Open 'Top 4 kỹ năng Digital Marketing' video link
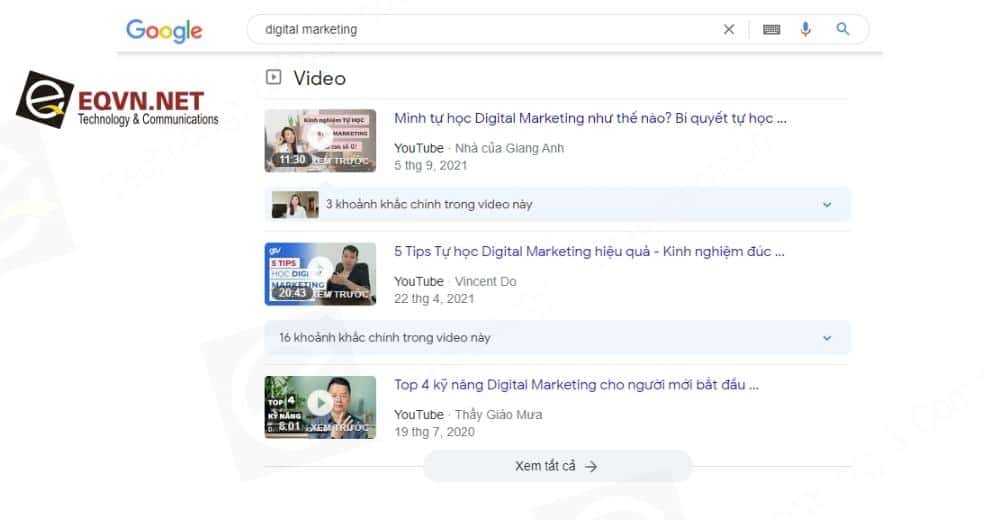The width and height of the screenshot is (1000, 520). click(x=576, y=385)
